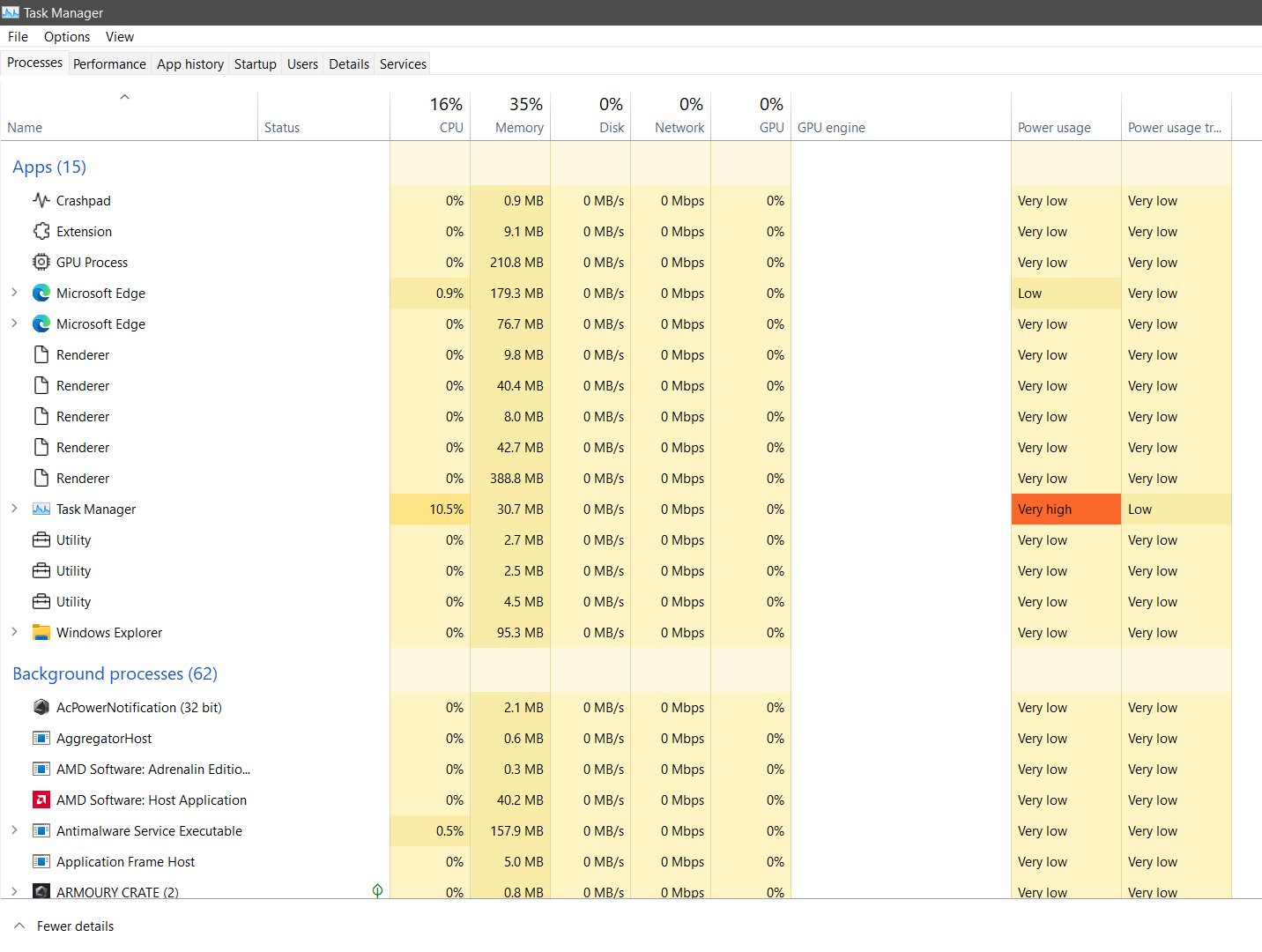Click the Task Manager title bar icon

point(11,12)
